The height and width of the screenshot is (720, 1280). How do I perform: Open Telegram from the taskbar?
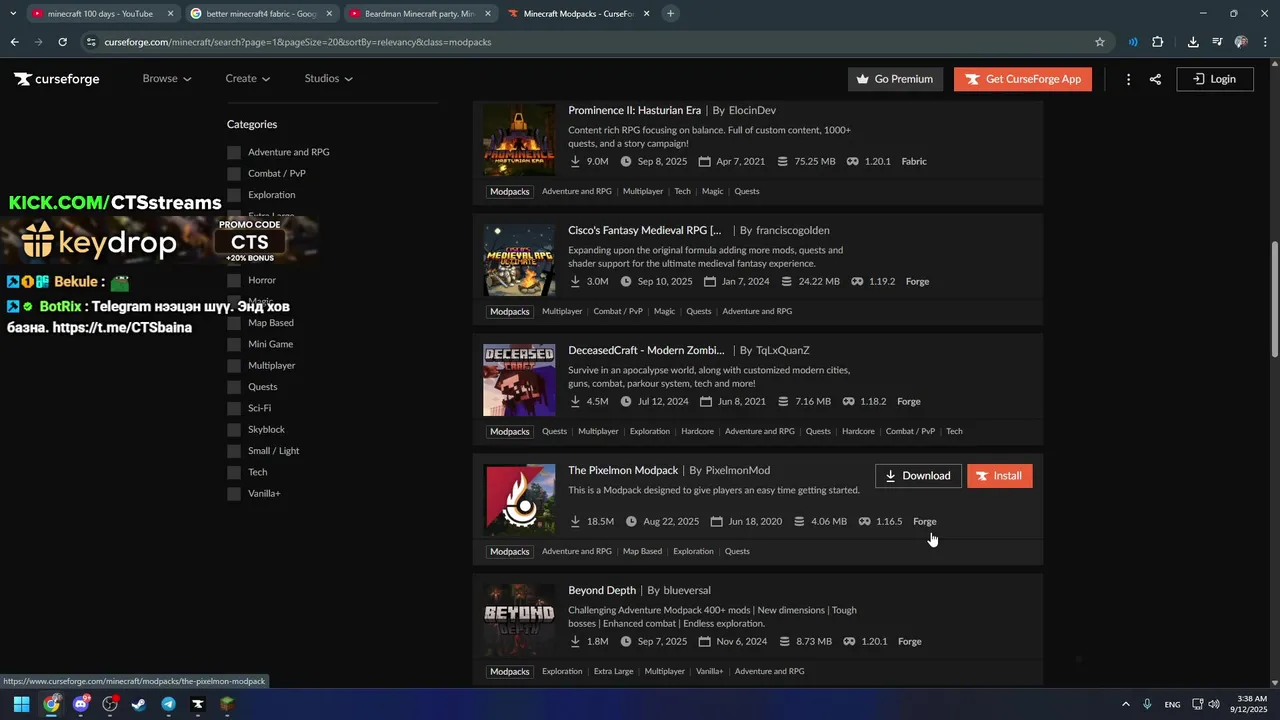[x=168, y=704]
